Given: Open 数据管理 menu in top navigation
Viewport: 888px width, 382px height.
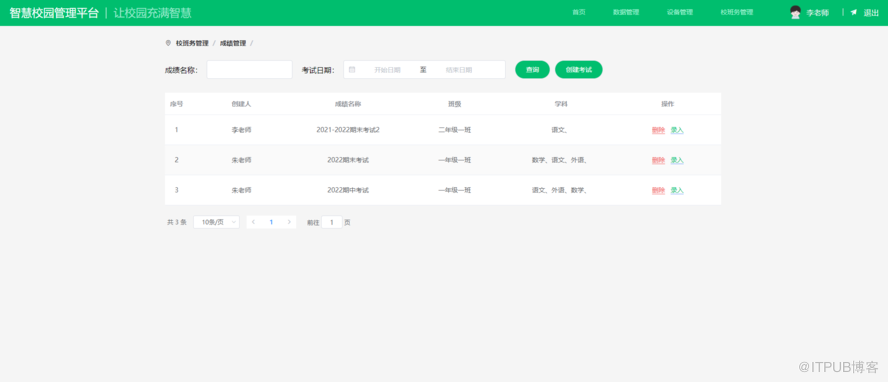Looking at the screenshot, I should tap(626, 12).
